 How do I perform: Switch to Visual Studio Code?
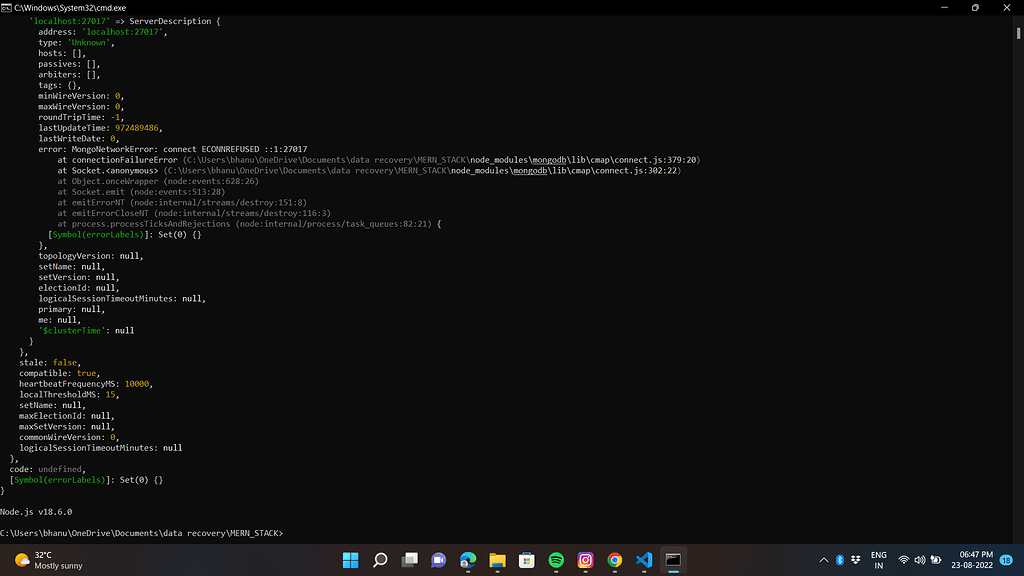pos(644,560)
